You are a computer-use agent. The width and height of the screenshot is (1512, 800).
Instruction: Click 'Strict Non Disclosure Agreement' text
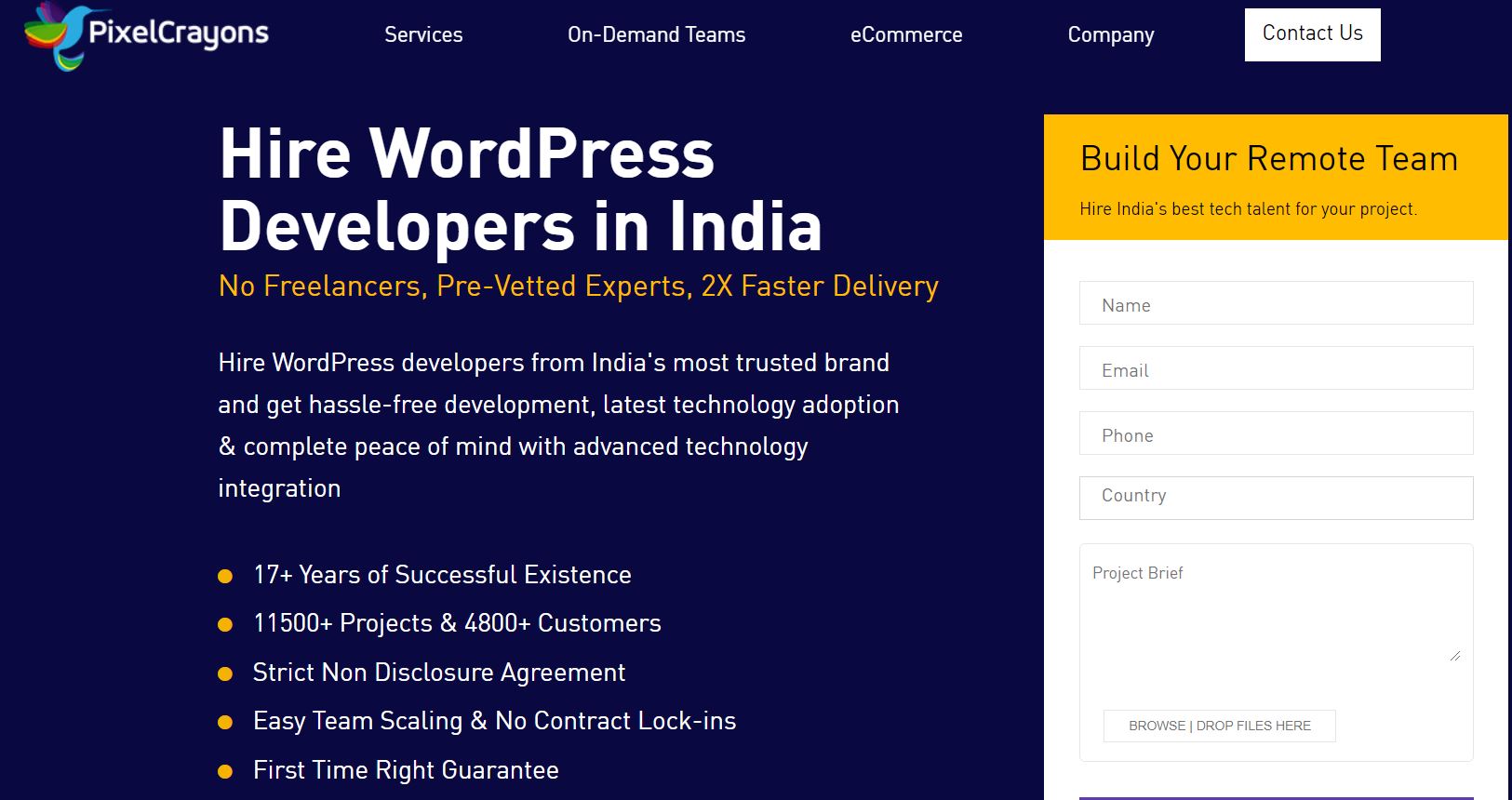(x=439, y=673)
